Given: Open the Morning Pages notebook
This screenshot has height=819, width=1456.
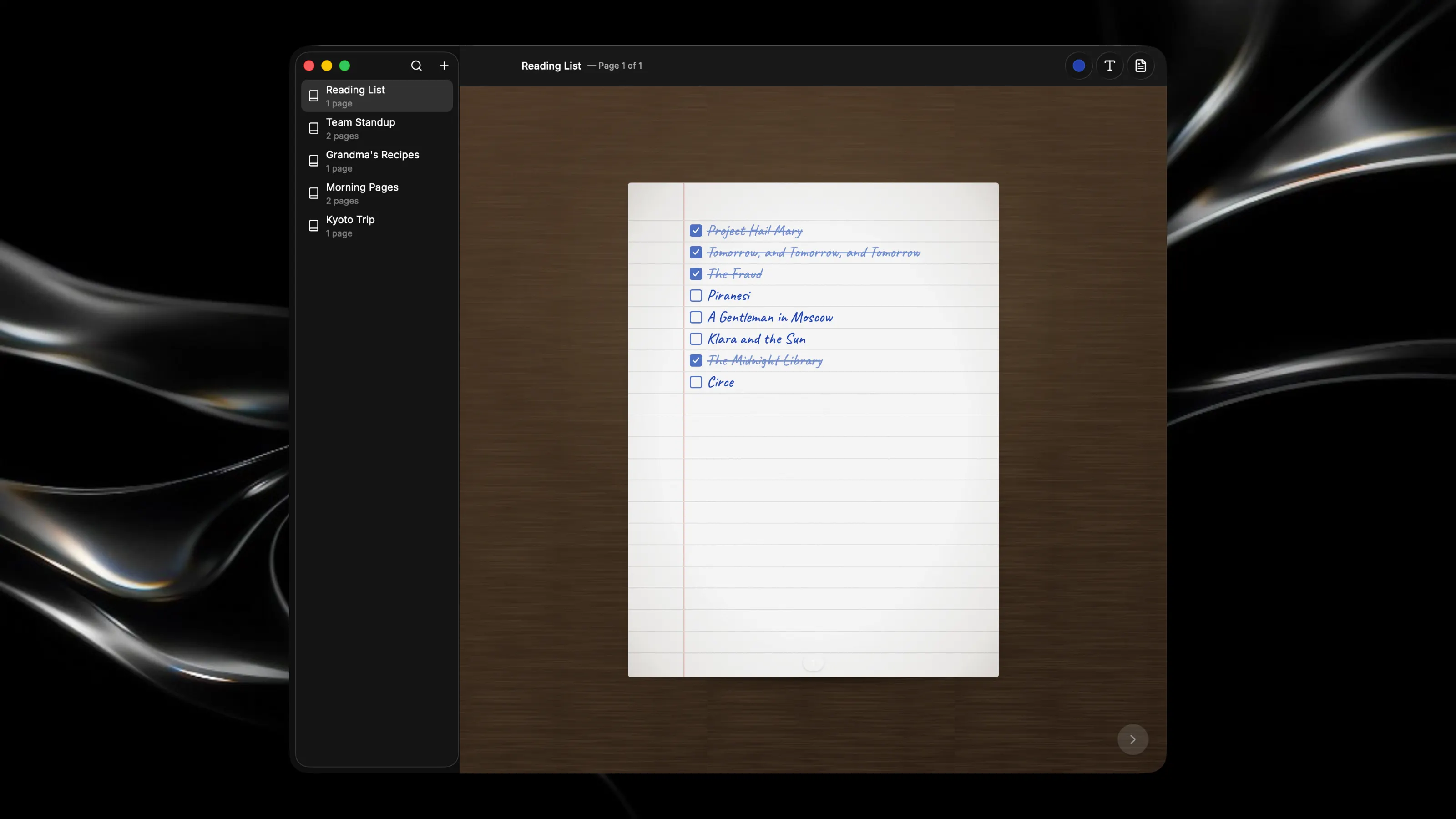Looking at the screenshot, I should 377,193.
